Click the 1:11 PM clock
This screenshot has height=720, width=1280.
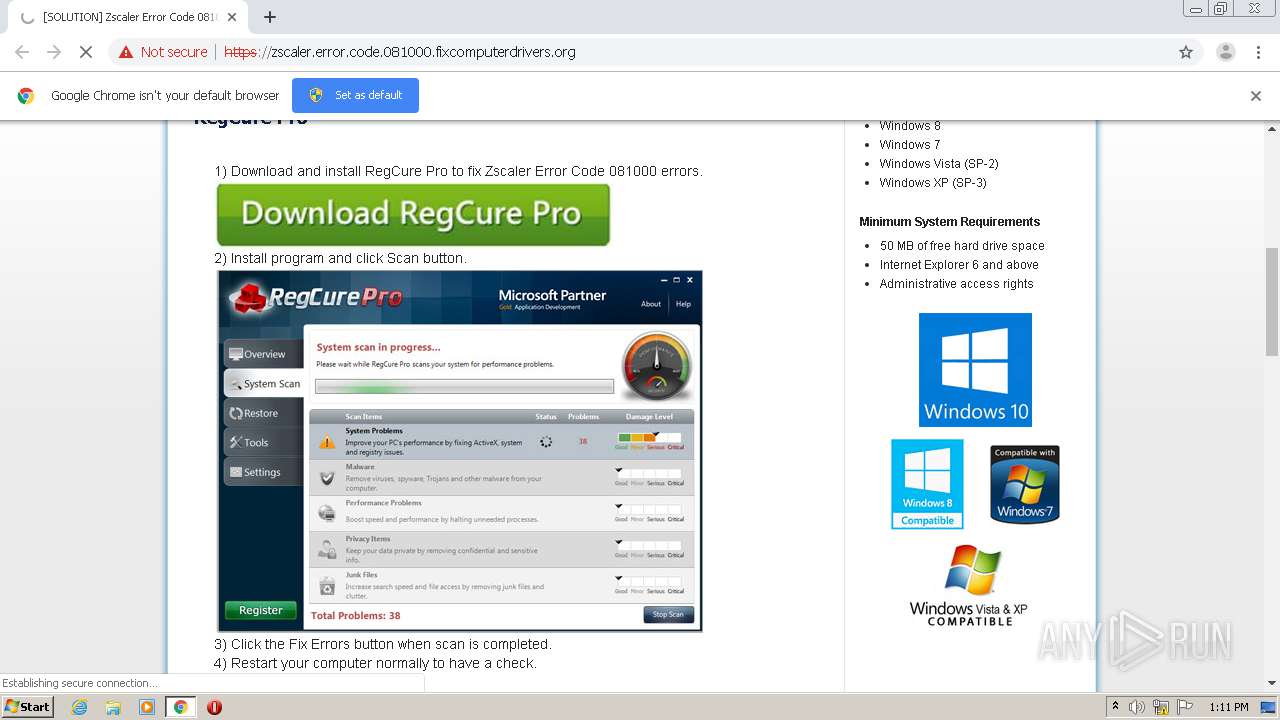pos(1228,707)
